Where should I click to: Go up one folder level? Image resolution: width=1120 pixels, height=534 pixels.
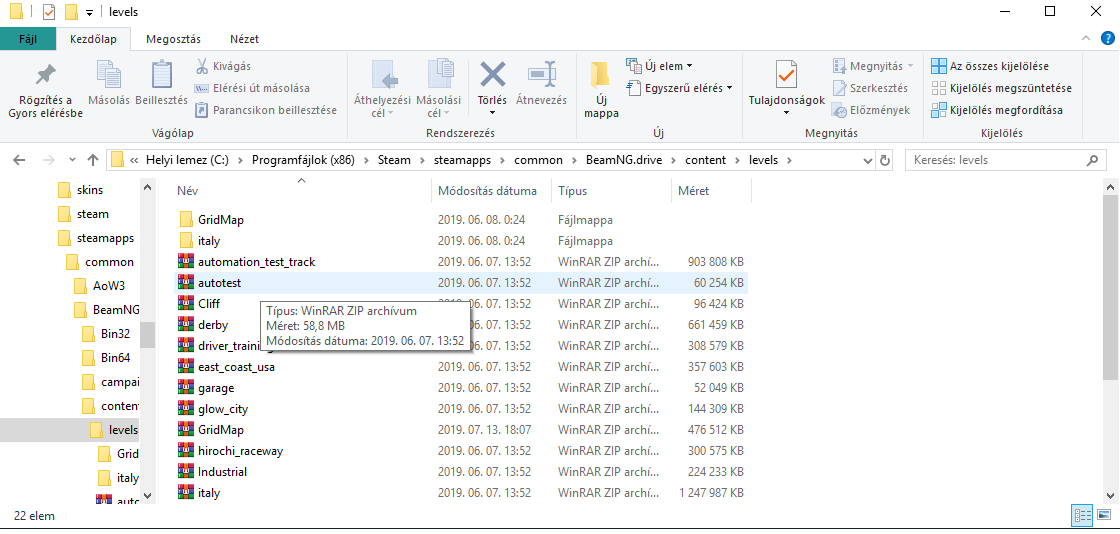93,160
